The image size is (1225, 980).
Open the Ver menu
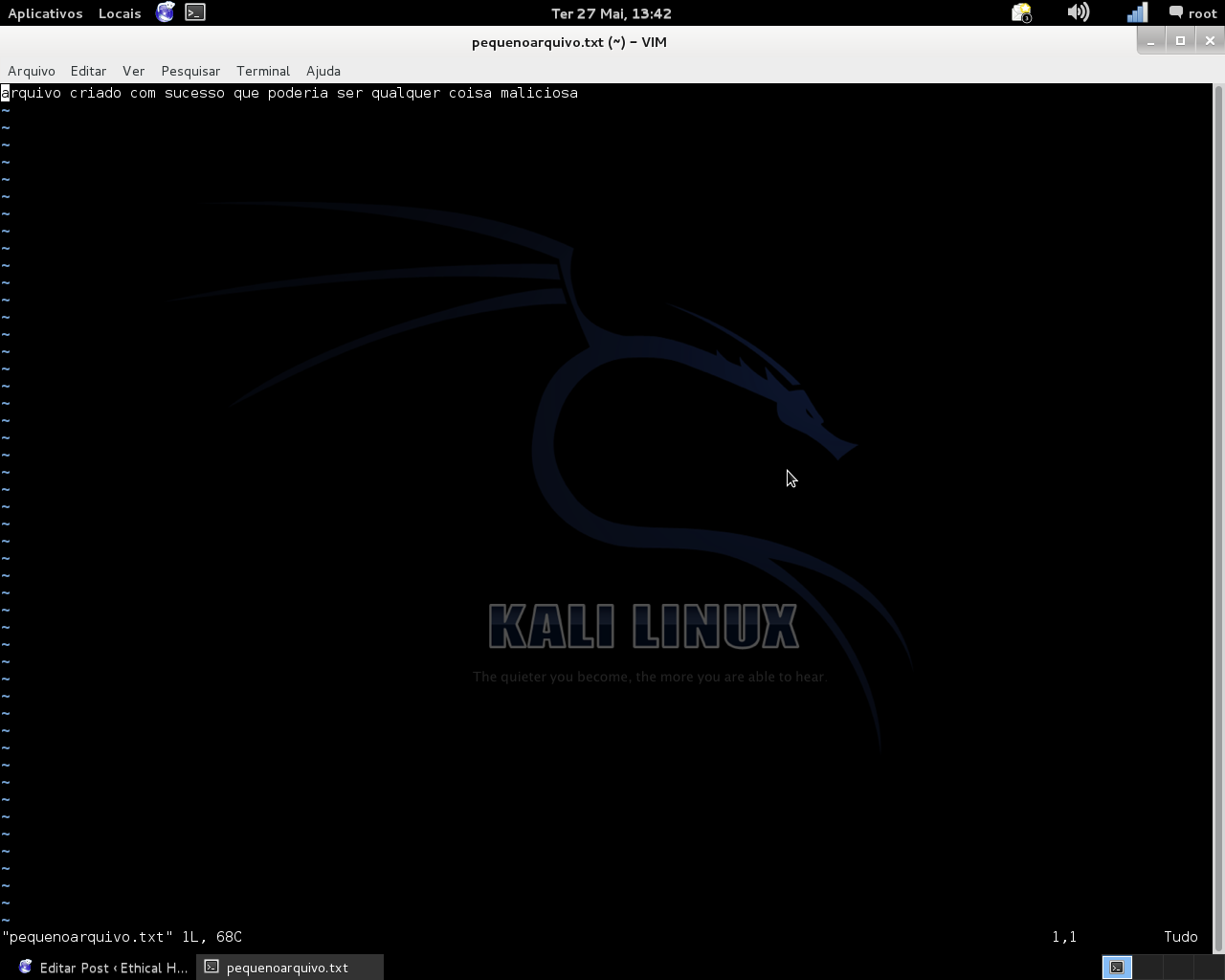pos(133,71)
